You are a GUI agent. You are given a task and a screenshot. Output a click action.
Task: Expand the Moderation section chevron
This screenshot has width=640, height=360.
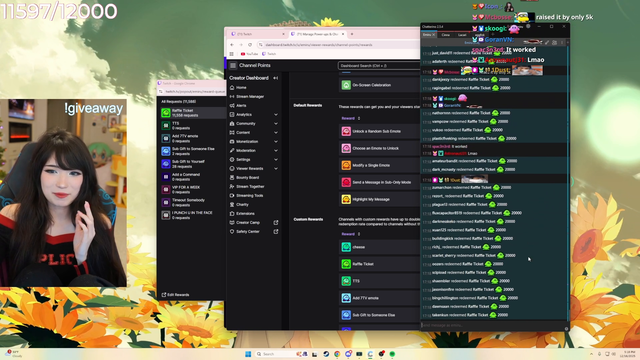click(276, 151)
